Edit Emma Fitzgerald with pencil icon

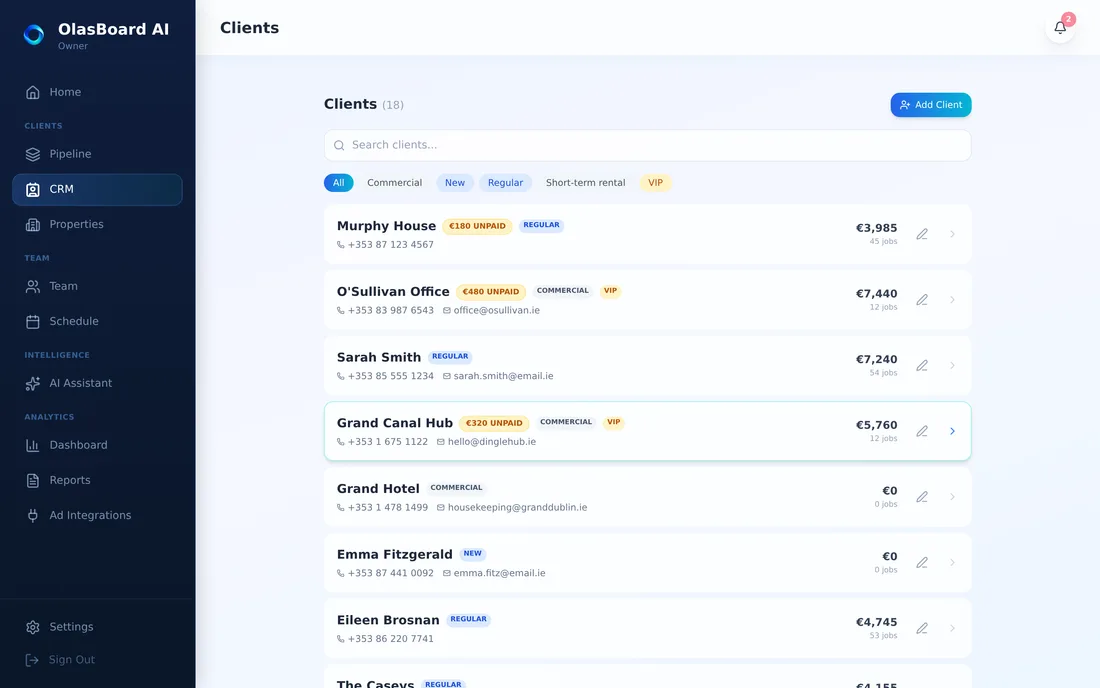922,562
